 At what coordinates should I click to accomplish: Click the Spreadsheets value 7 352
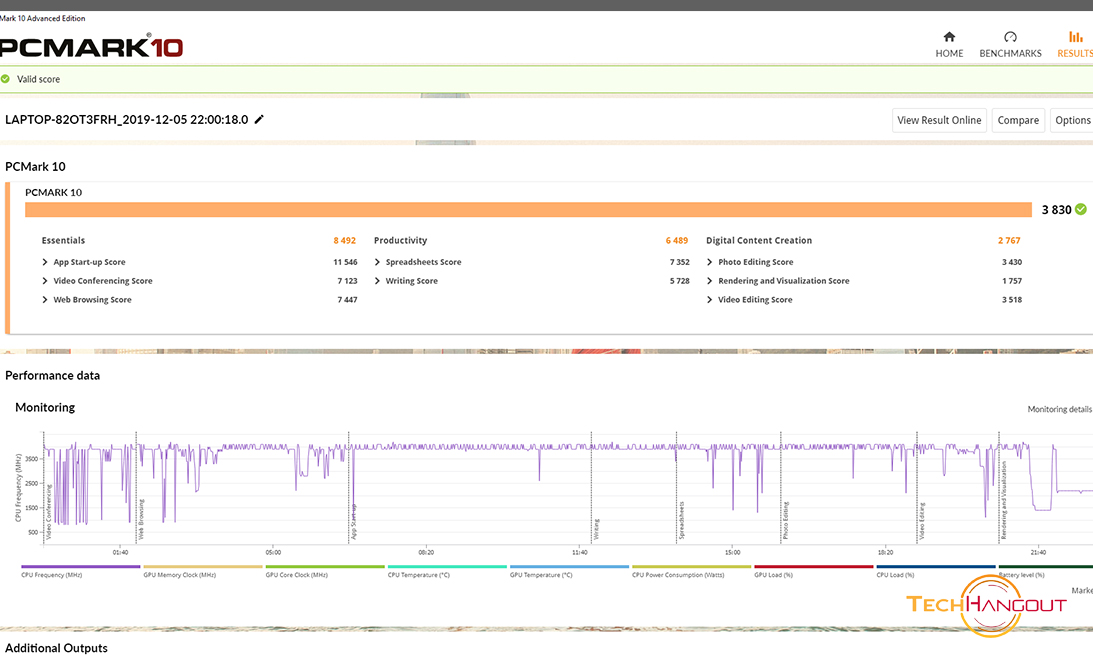click(x=680, y=262)
